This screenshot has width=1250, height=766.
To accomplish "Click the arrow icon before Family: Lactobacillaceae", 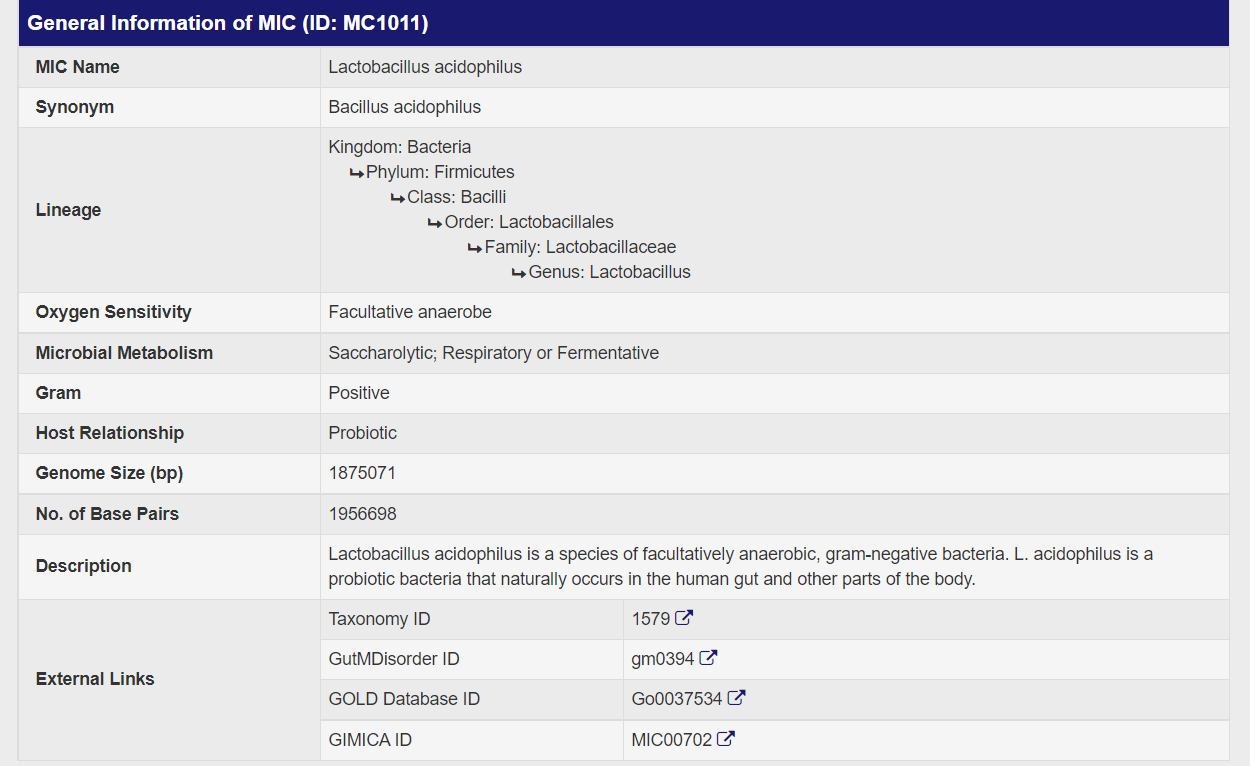I will (475, 248).
